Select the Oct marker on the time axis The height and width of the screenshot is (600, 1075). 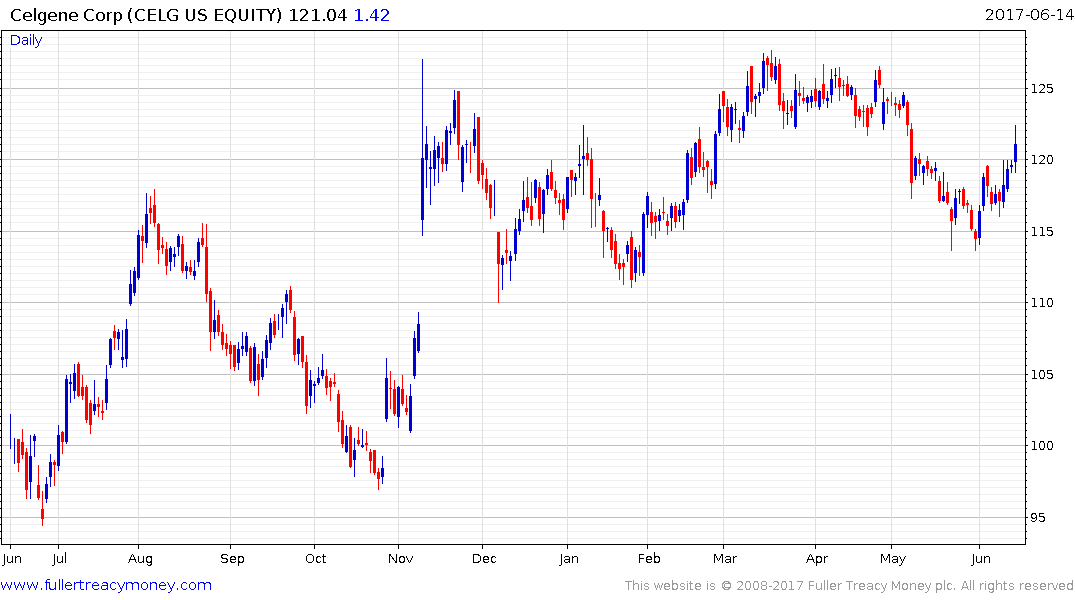pyautogui.click(x=315, y=558)
